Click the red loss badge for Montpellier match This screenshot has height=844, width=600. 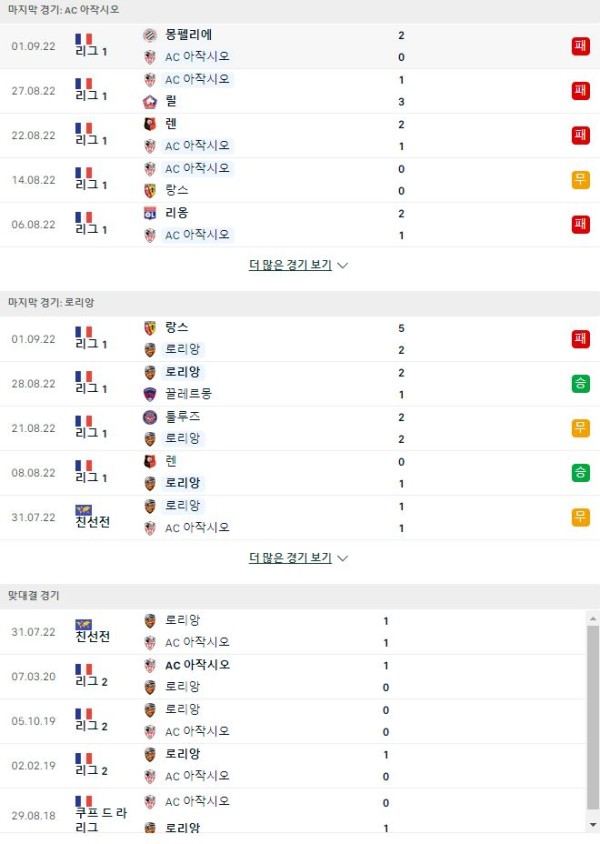click(580, 46)
